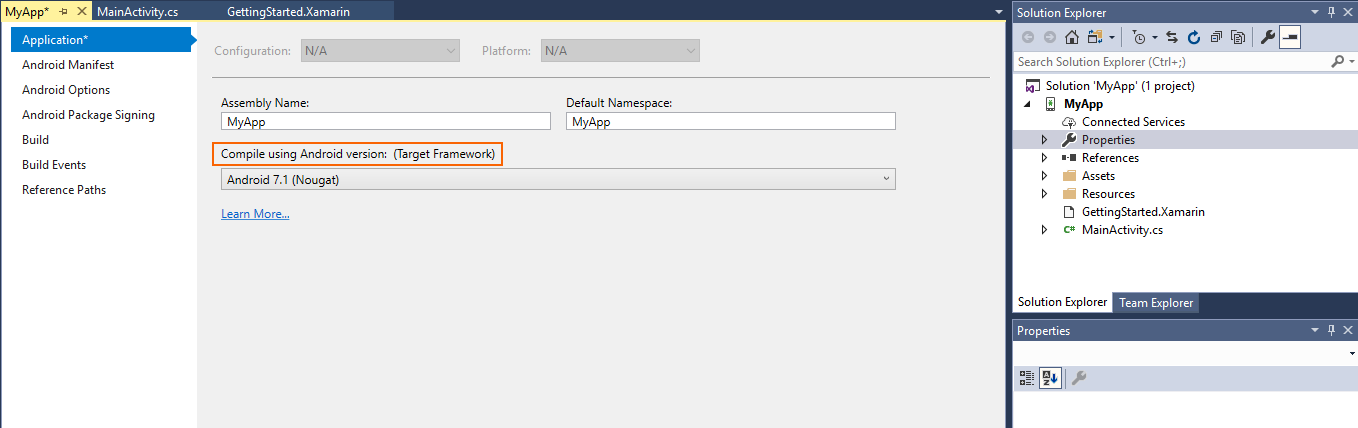Viewport: 1358px width, 428px height.
Task: Open the Reference Paths page
Action: [64, 190]
